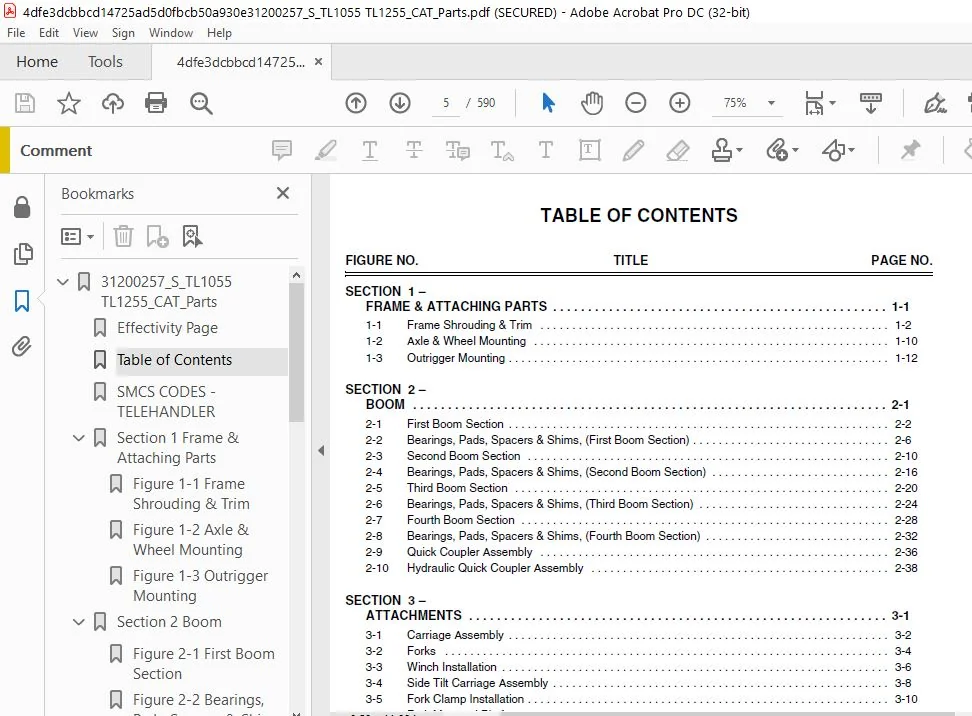Click the bookmarks panel scroll up arrow
Screen dimensions: 972x716
296,275
